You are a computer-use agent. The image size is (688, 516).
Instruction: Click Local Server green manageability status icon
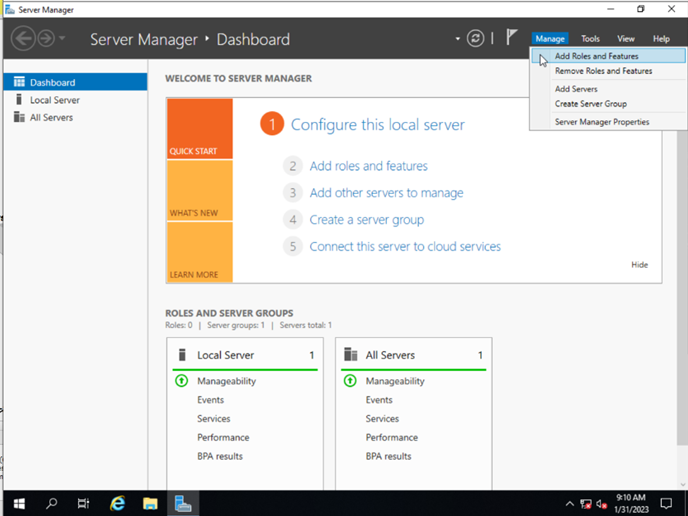tap(182, 380)
